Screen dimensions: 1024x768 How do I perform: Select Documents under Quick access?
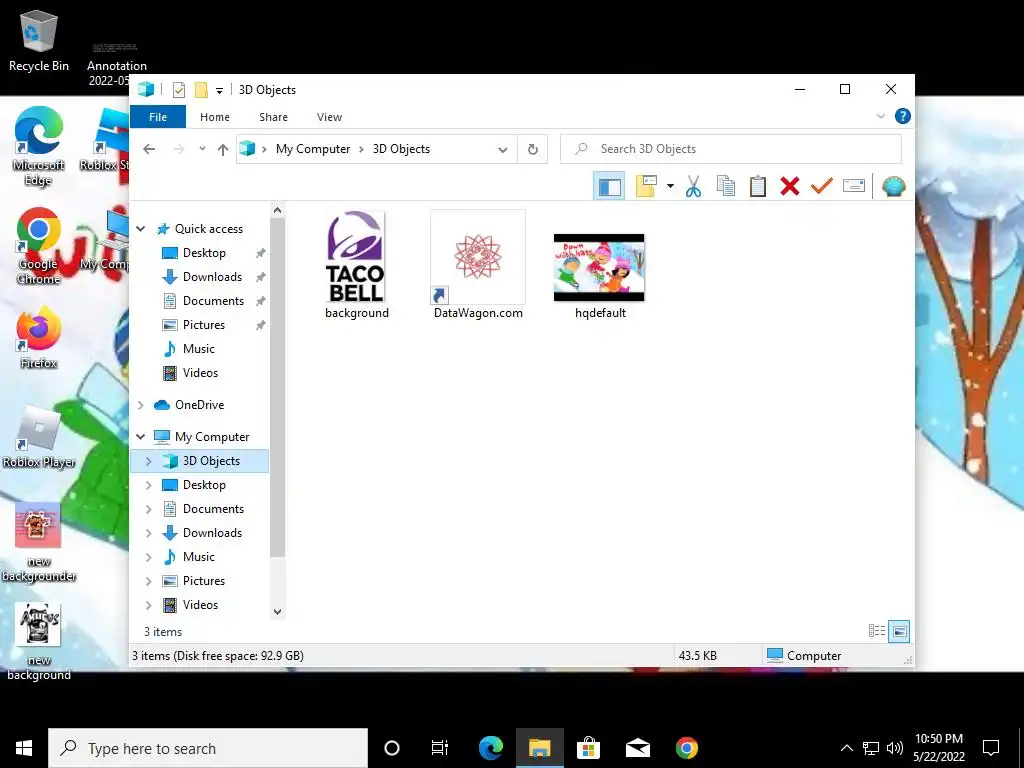tap(213, 301)
